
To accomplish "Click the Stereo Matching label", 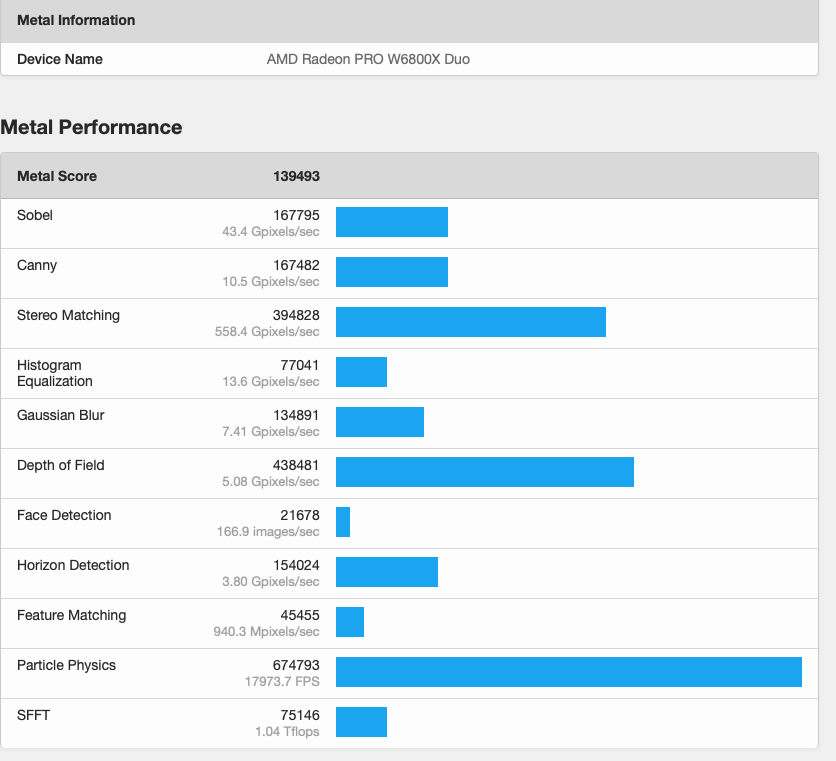I will pyautogui.click(x=68, y=316).
